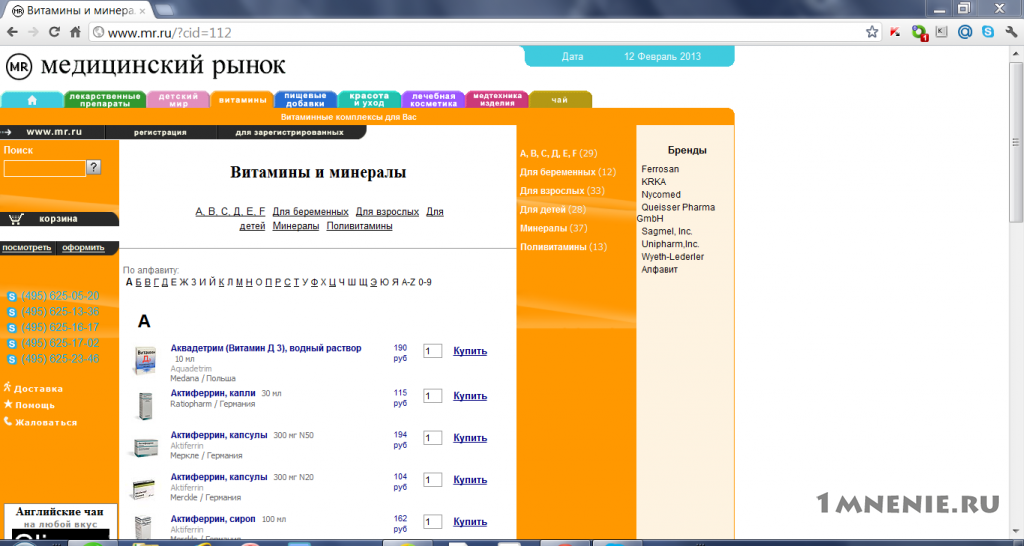
Task: Switch to детский мир tab
Action: (178, 100)
